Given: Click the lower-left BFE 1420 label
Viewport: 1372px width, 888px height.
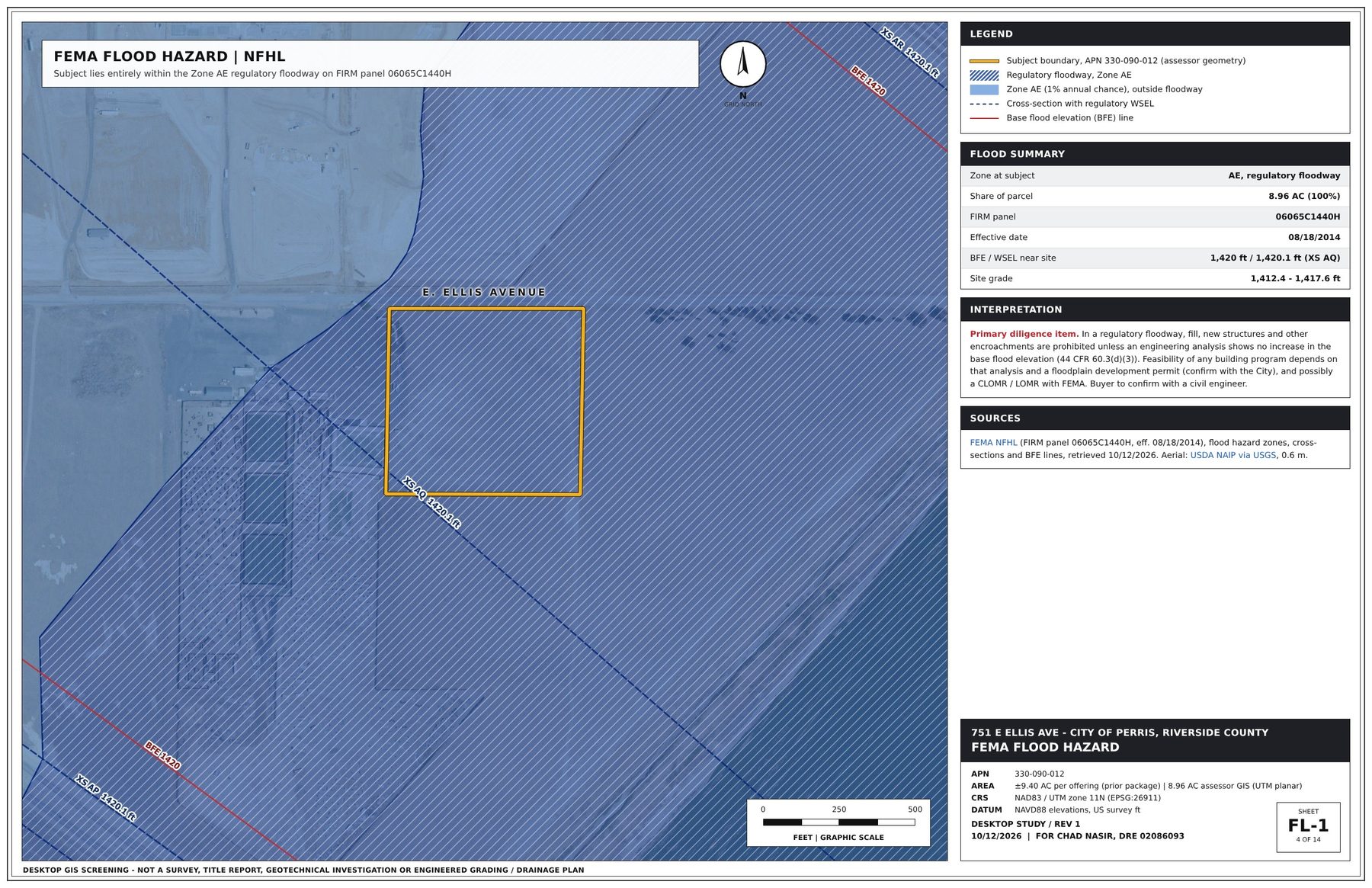Looking at the screenshot, I should click(x=162, y=755).
